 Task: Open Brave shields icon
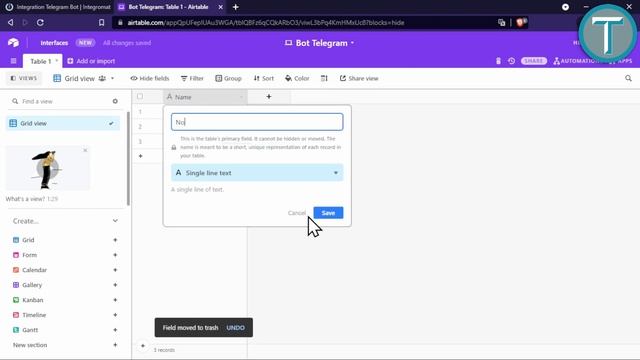coord(521,22)
